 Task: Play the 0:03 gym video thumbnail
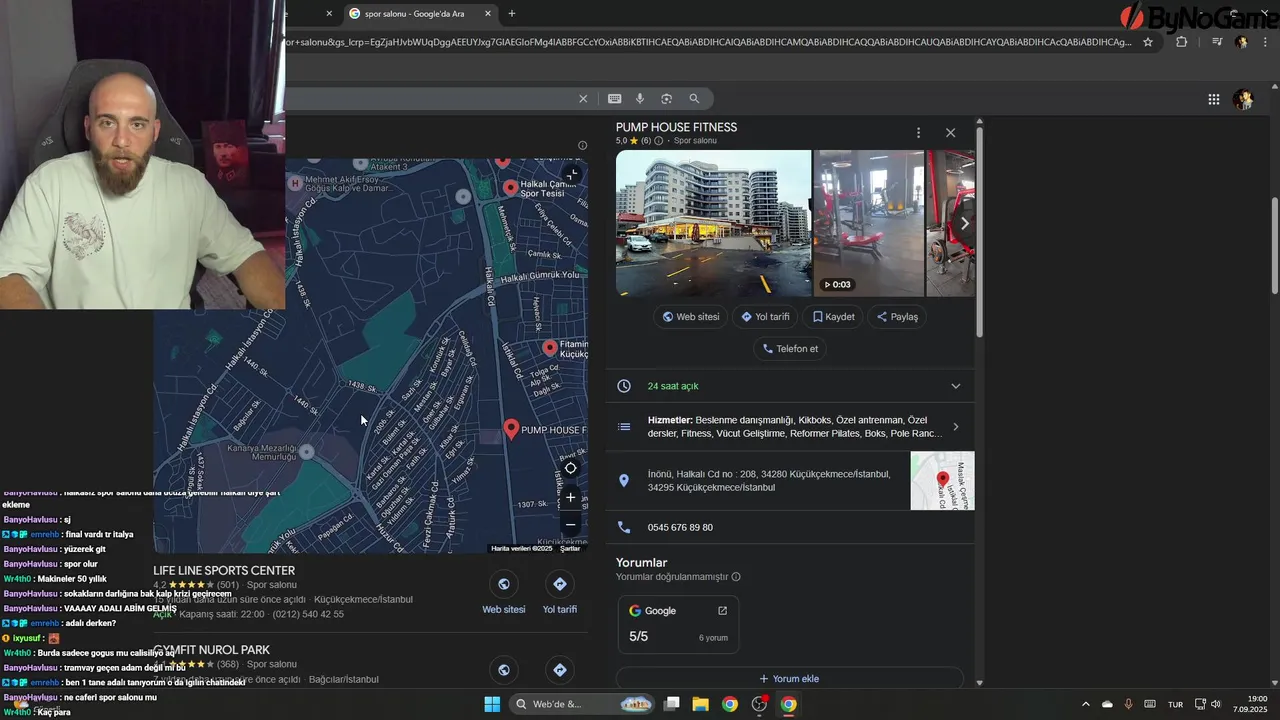[868, 223]
